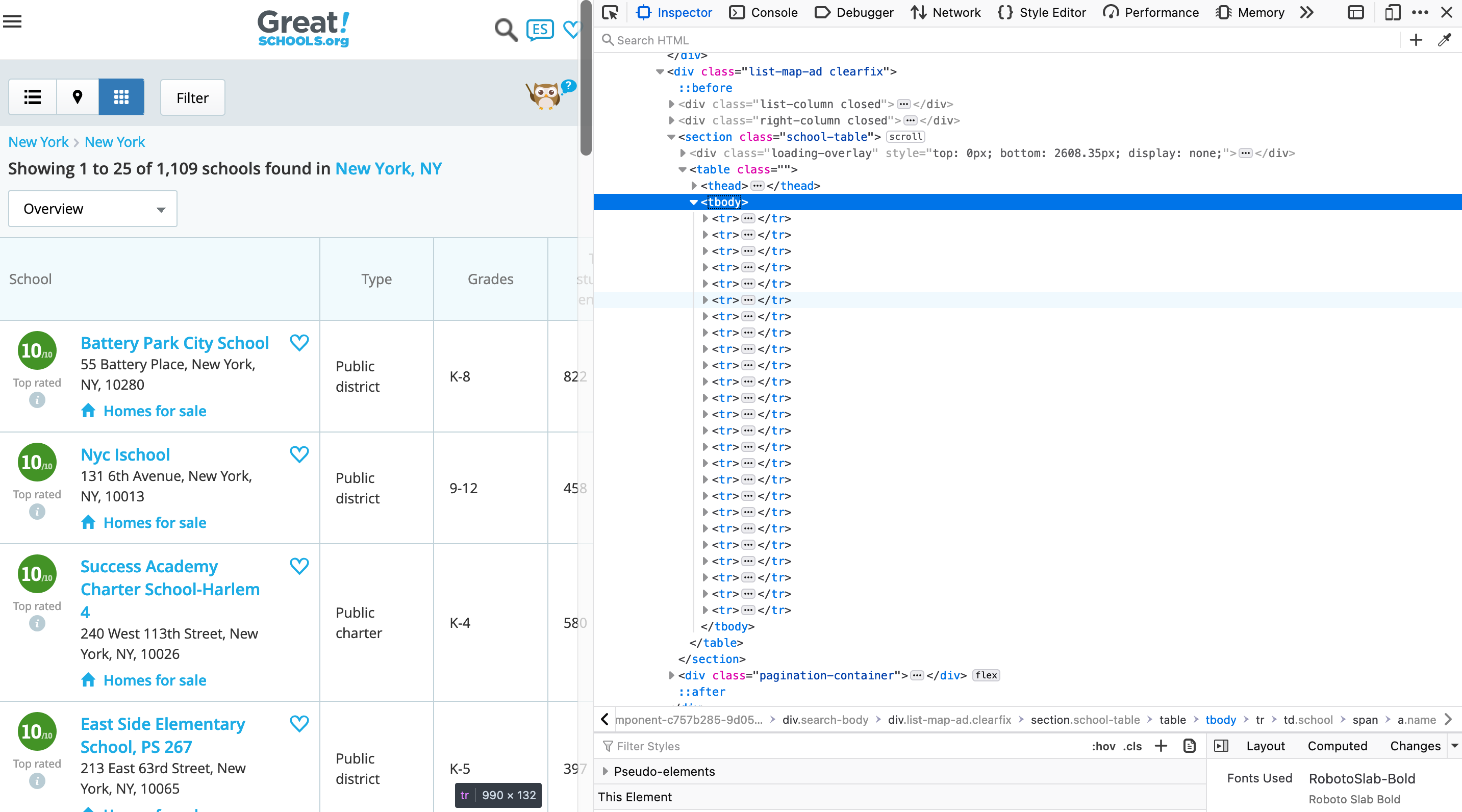The width and height of the screenshot is (1462, 812).
Task: Expand the list-column closed div
Action: coord(671,105)
